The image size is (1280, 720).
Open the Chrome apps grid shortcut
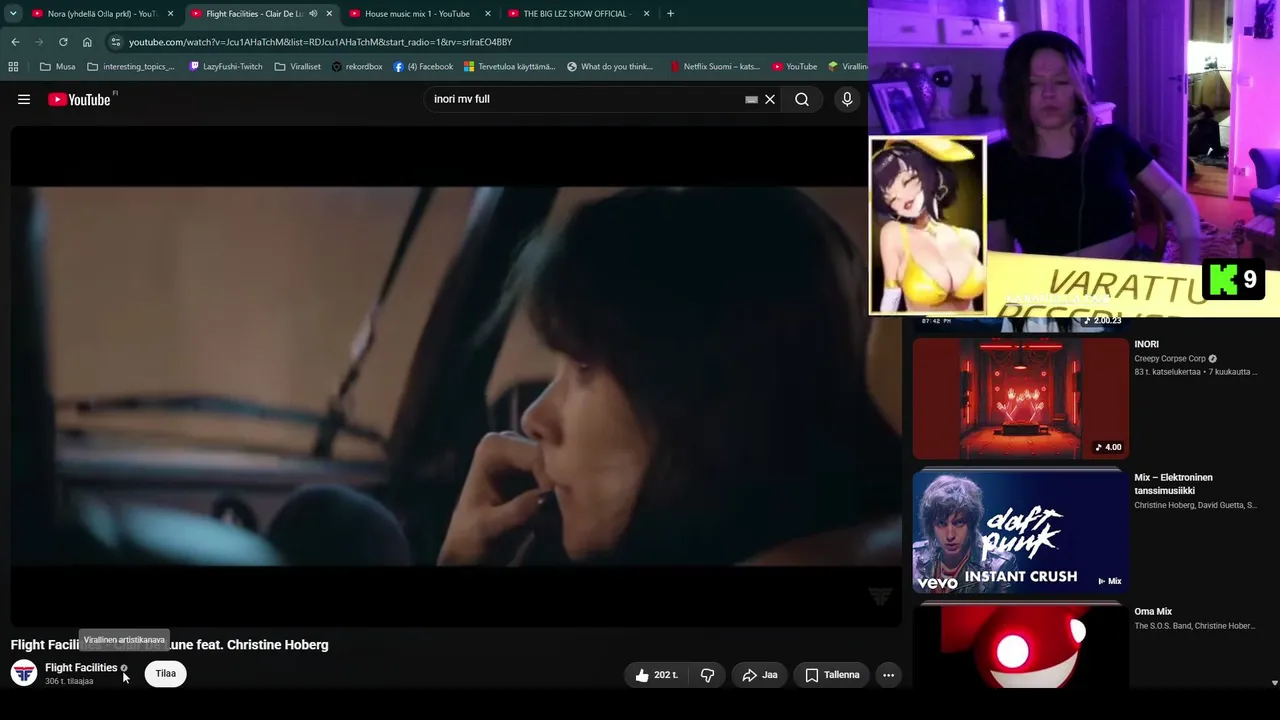[x=13, y=67]
